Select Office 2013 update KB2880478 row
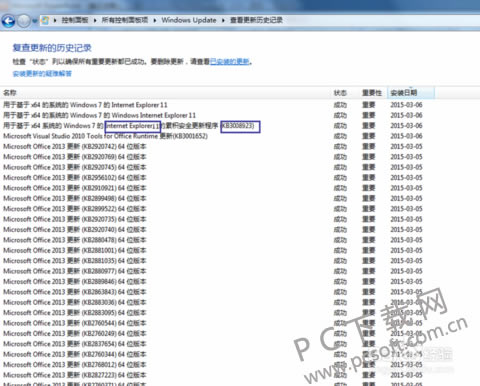480x386 pixels. point(213,240)
